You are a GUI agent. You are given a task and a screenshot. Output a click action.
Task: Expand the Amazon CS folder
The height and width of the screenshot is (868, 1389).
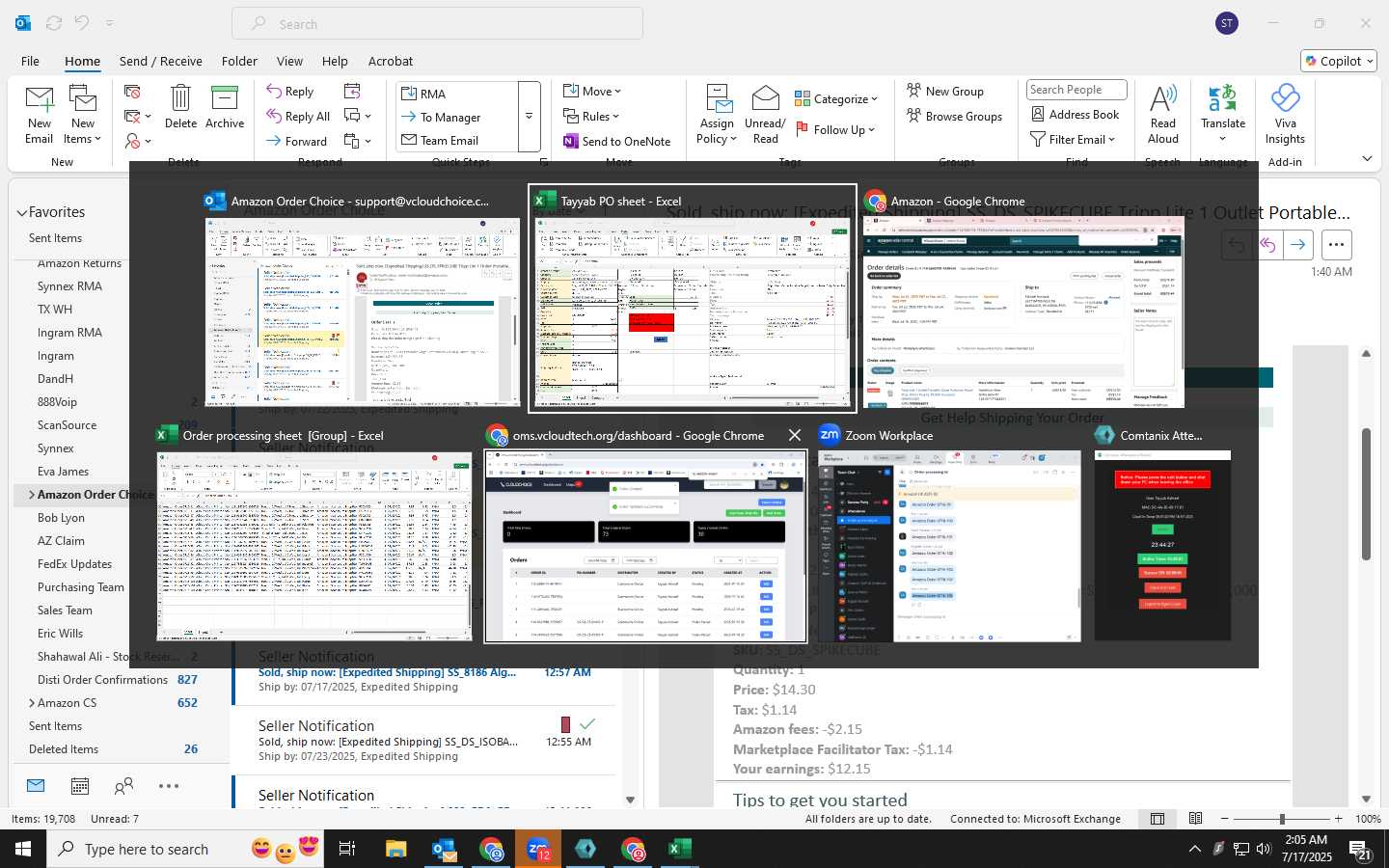pyautogui.click(x=32, y=703)
